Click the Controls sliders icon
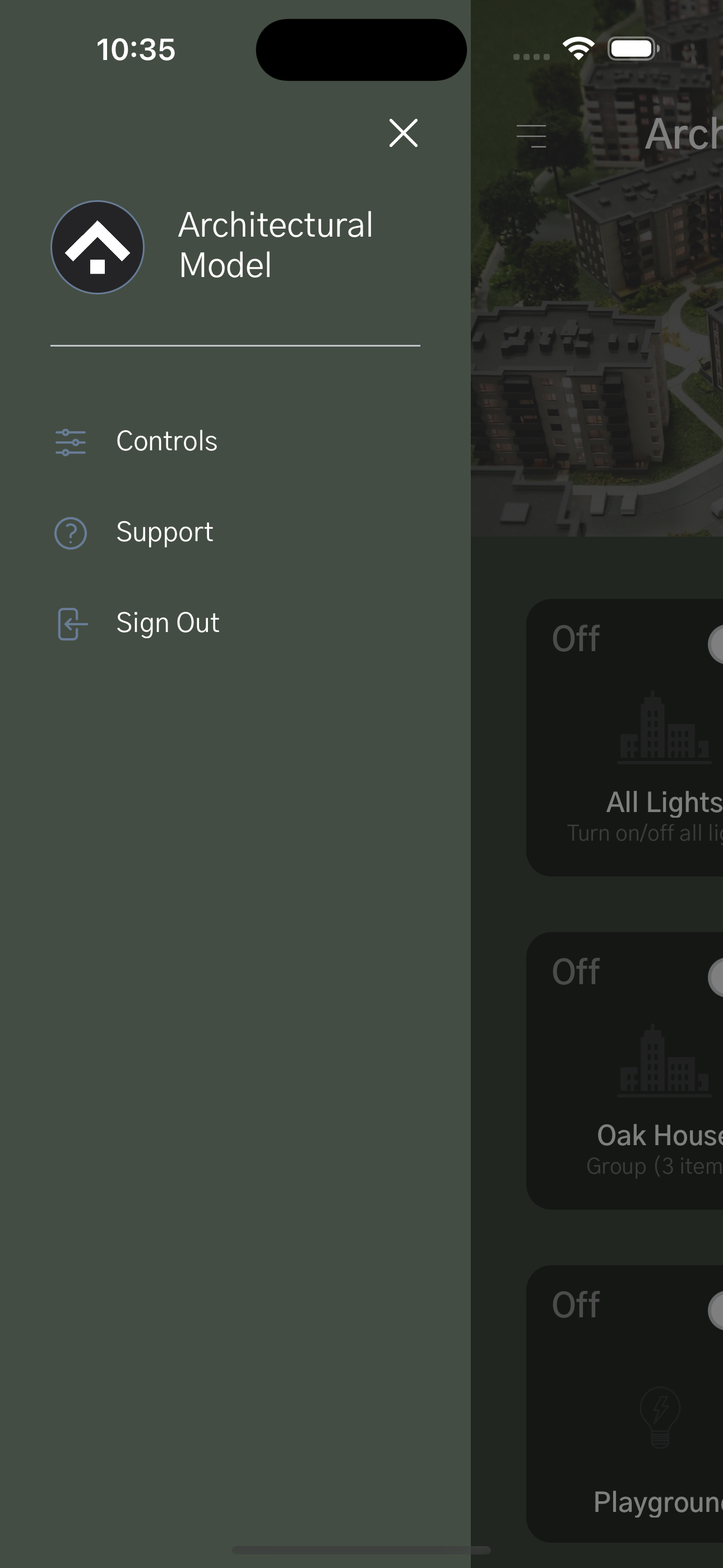This screenshot has height=1568, width=723. (71, 442)
